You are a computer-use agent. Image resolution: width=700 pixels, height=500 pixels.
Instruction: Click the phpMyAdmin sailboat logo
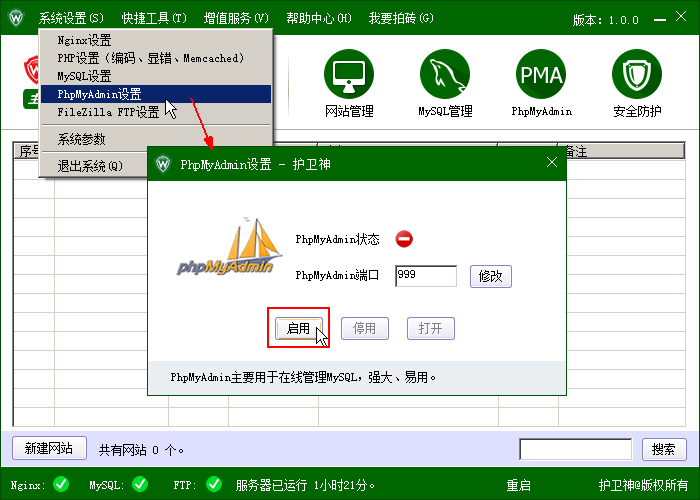point(229,246)
